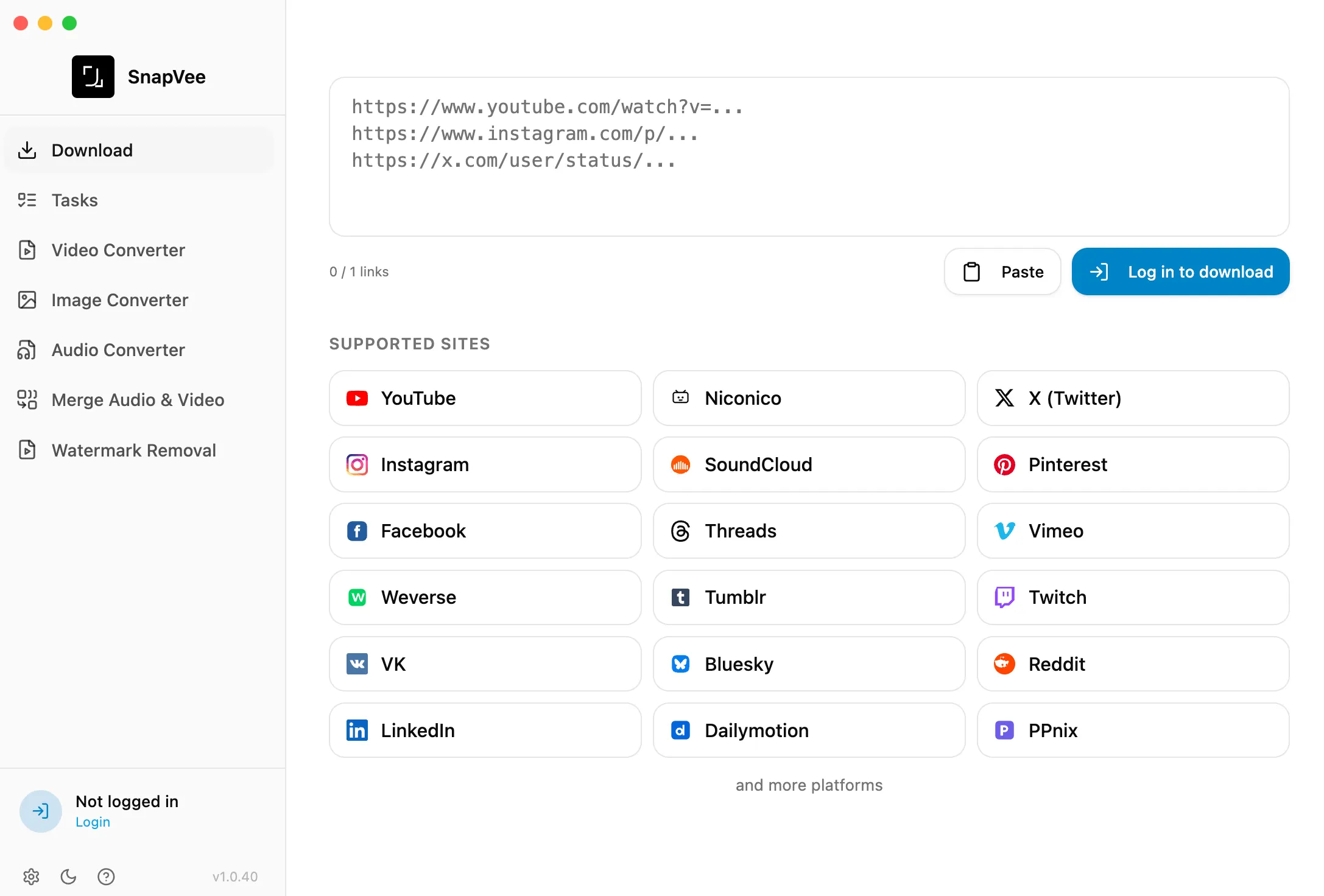Go to Tasks in the sidebar
Screen dimensions: 1324x896
tap(139, 200)
